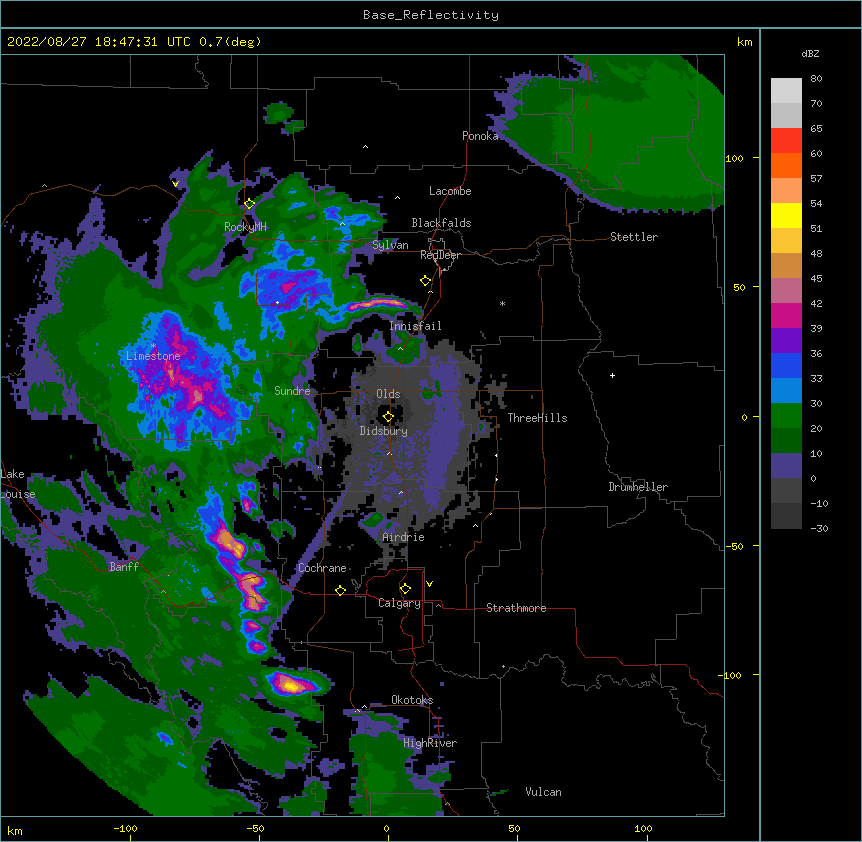
Task: Select the Blackfalds city label
Action: point(441,223)
